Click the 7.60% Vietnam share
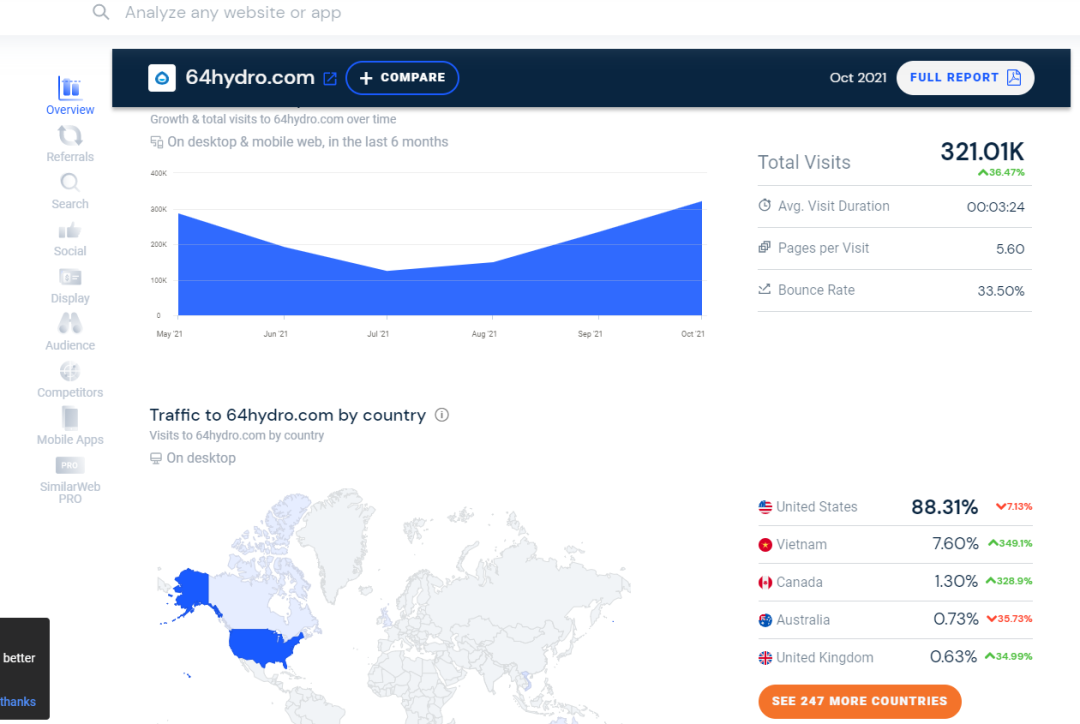 (x=955, y=544)
